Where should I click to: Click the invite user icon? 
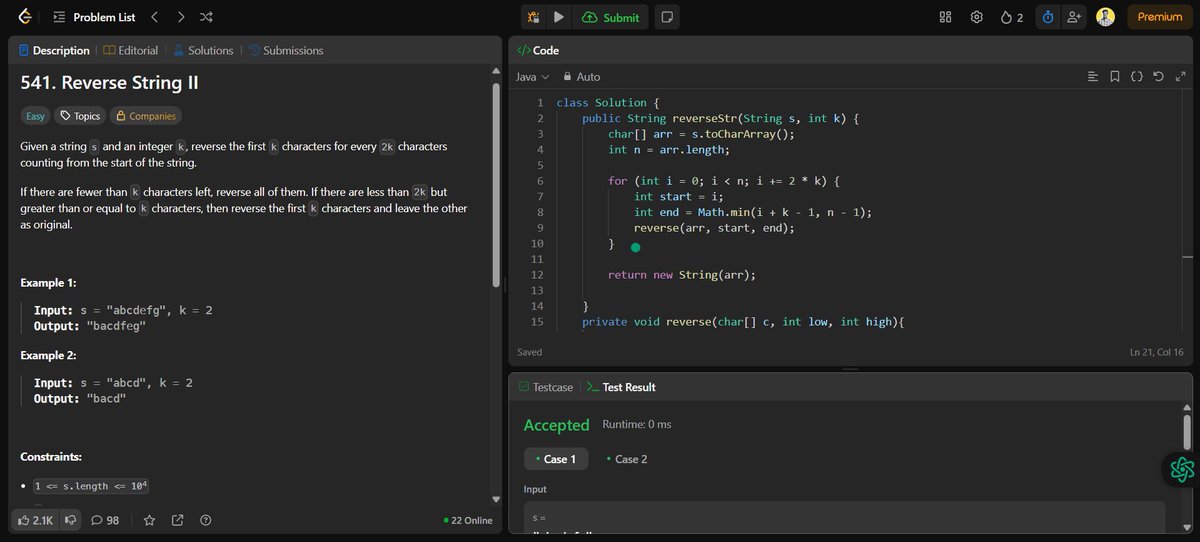[x=1074, y=17]
